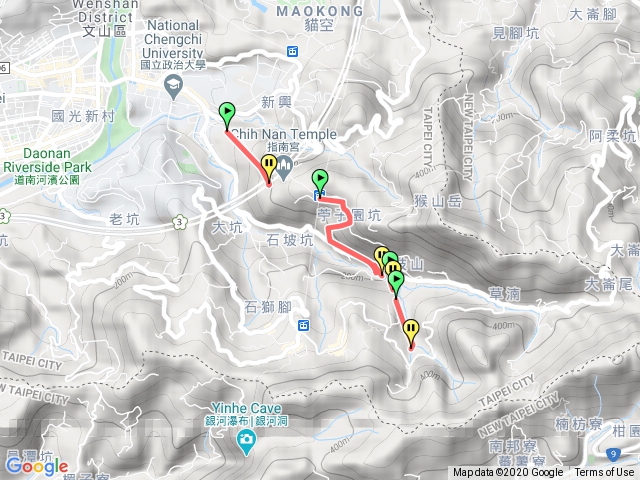Click the Maokong 貓空 area label
This screenshot has width=640, height=480.
tap(319, 18)
